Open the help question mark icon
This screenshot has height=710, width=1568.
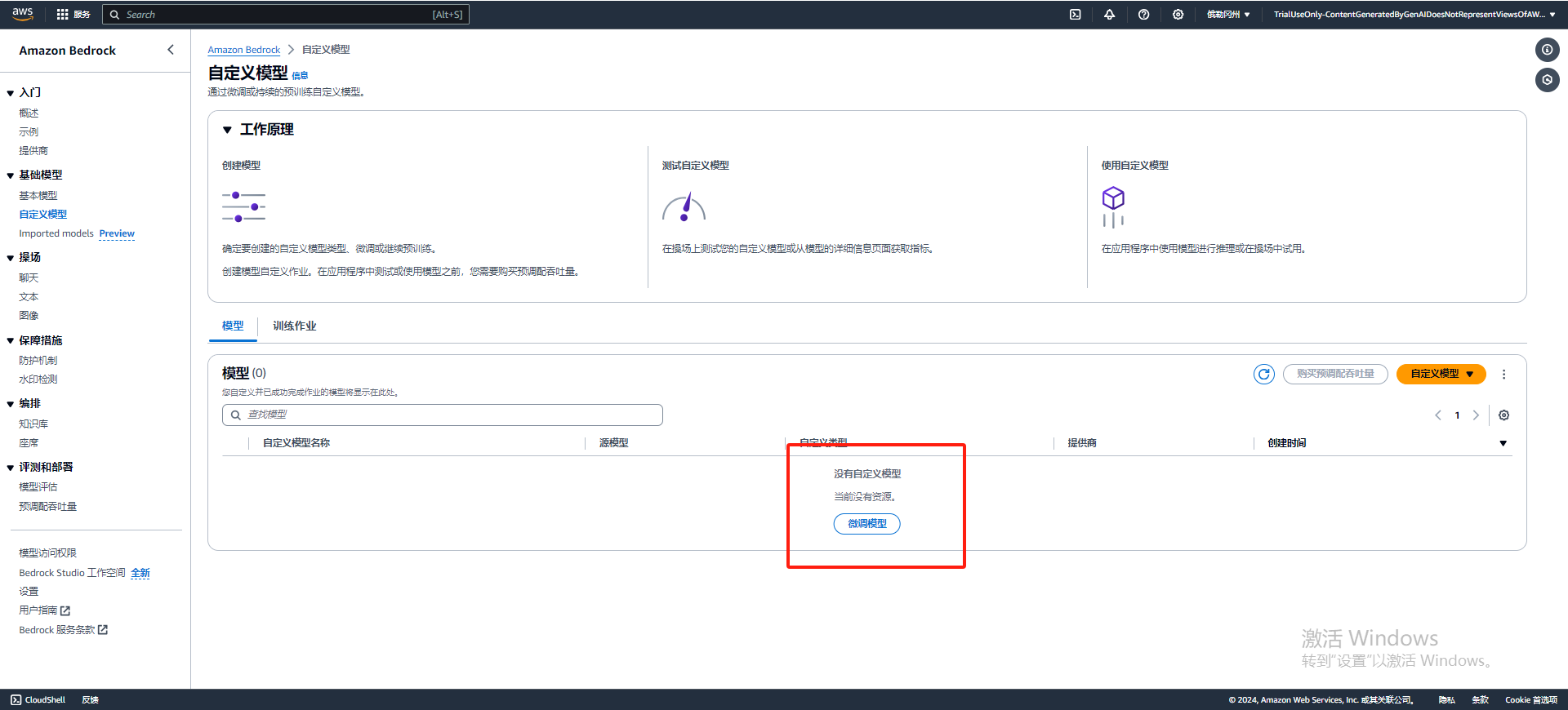[1143, 14]
